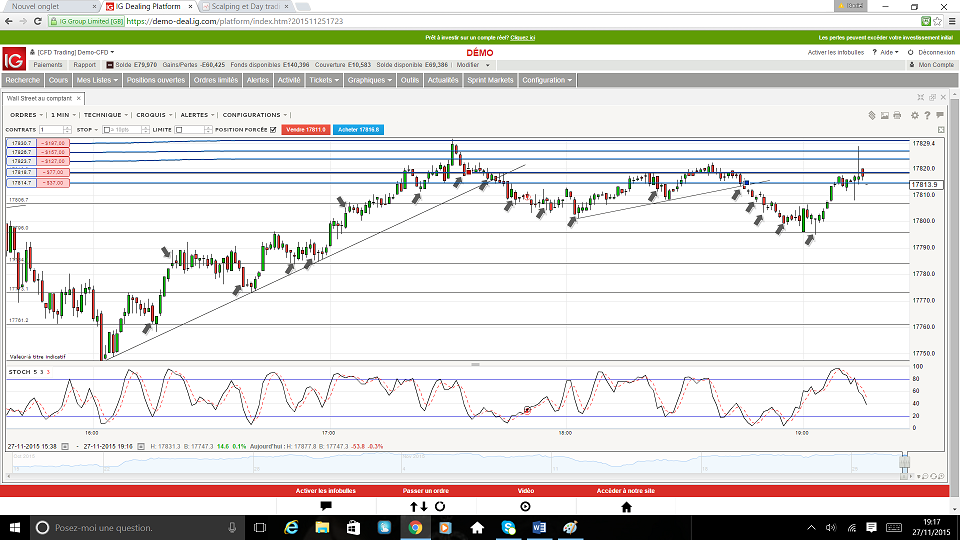Screen dimensions: 960x540
Task: Enable the Limite checkbox
Action: pyautogui.click(x=179, y=129)
